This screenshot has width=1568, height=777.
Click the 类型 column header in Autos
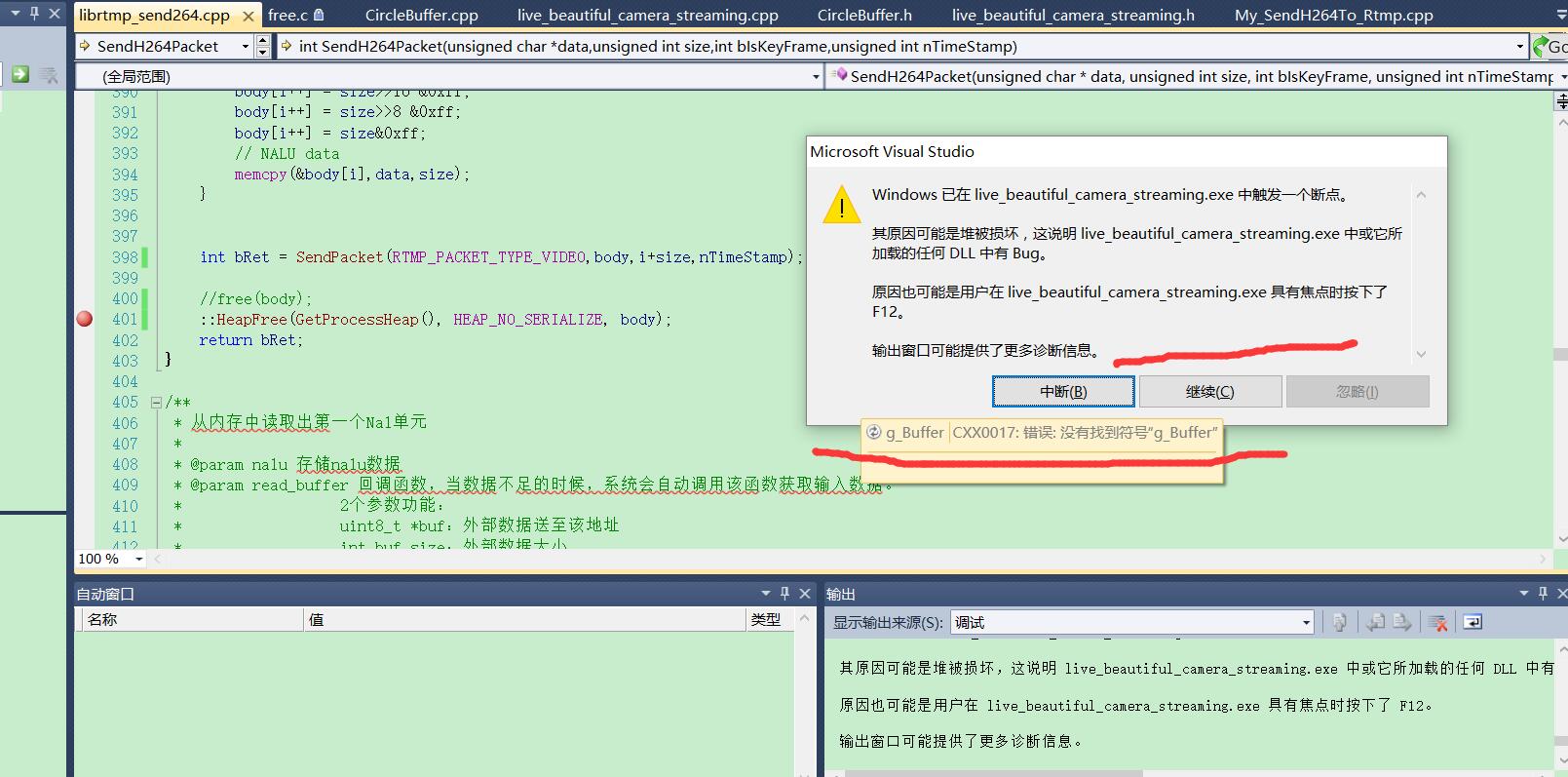(x=770, y=619)
